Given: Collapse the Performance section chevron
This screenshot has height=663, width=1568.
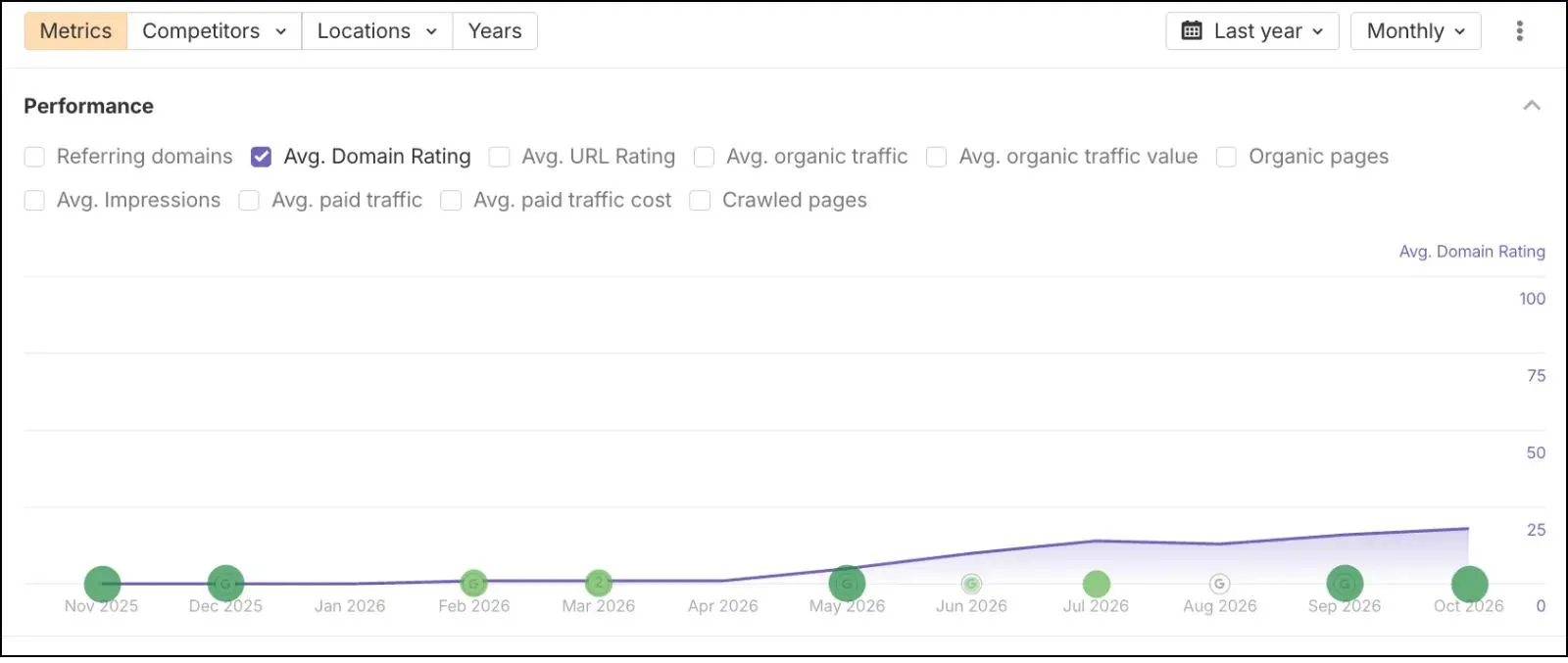Looking at the screenshot, I should 1532,106.
